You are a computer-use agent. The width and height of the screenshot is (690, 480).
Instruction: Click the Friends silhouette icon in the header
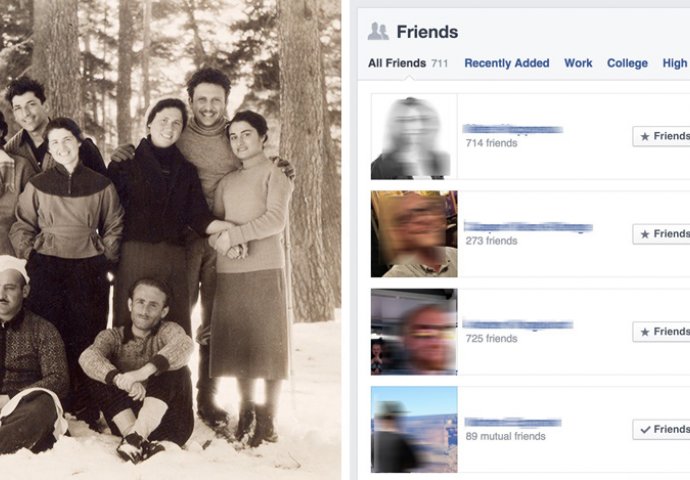tap(378, 31)
